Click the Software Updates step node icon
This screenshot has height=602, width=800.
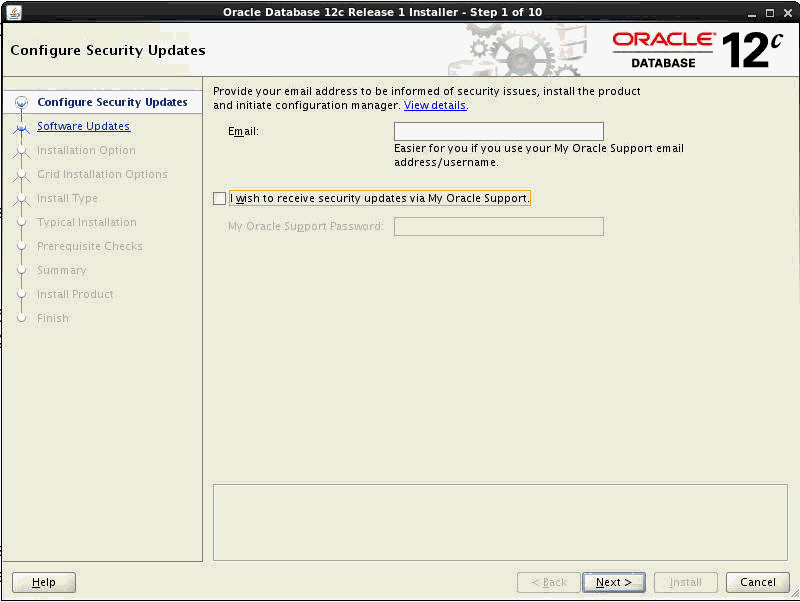tap(22, 126)
